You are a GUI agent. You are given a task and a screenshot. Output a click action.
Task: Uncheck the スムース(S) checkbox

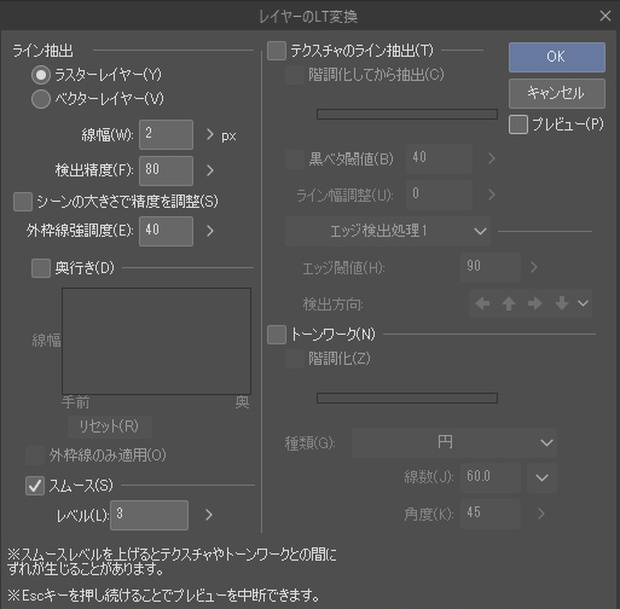(x=35, y=486)
